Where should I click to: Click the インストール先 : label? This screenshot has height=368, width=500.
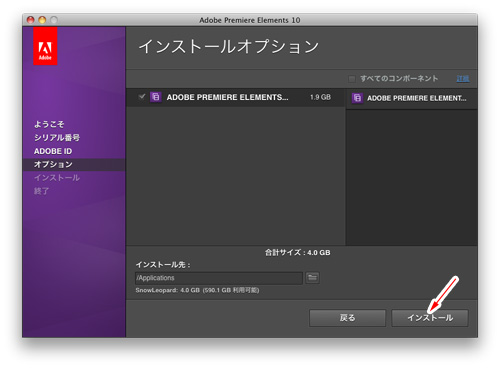tap(163, 265)
